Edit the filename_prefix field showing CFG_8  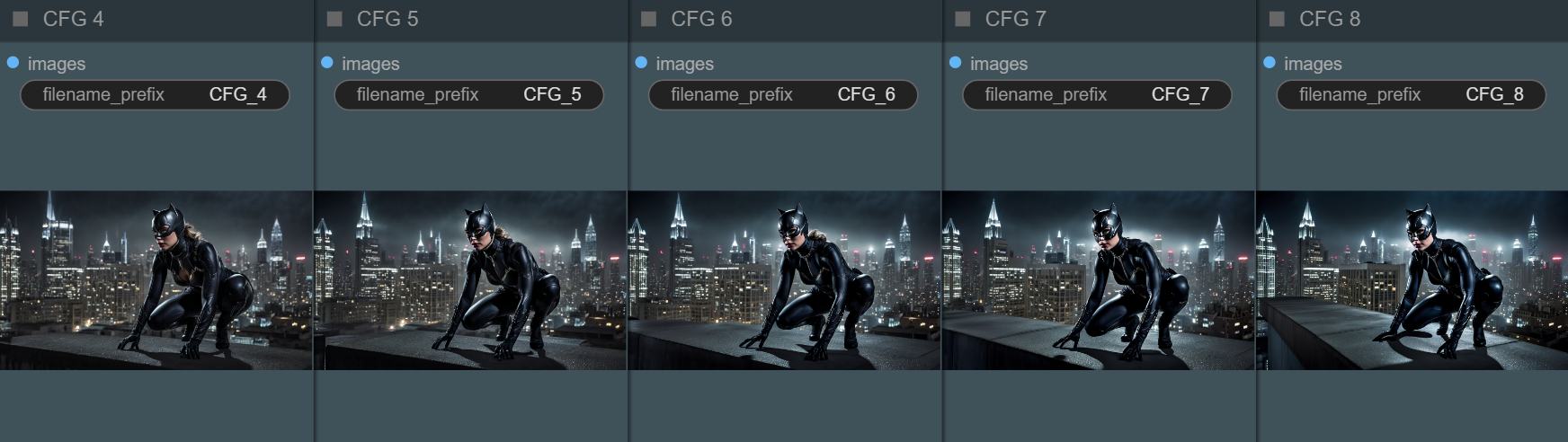click(1411, 95)
